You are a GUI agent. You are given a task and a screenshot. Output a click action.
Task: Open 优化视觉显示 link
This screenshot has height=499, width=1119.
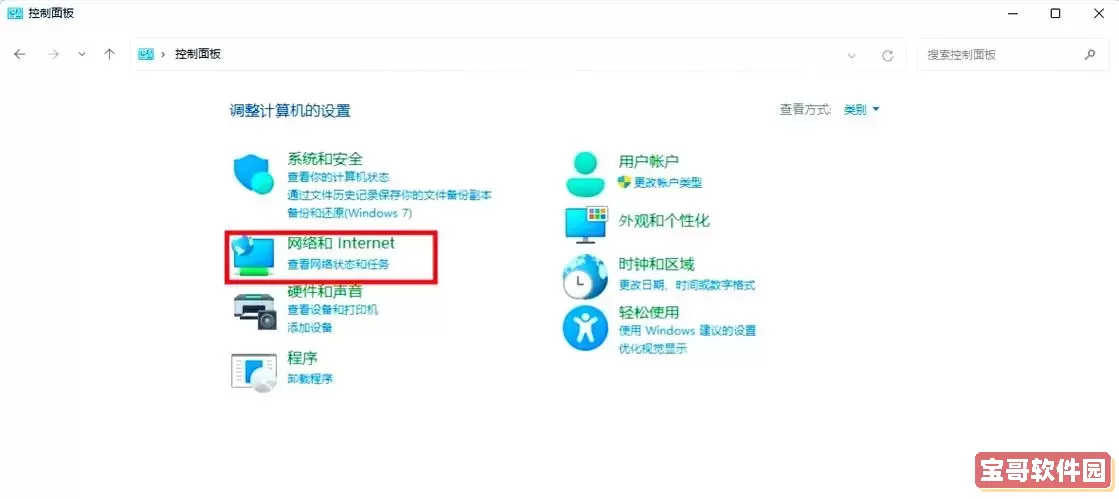[x=652, y=348]
